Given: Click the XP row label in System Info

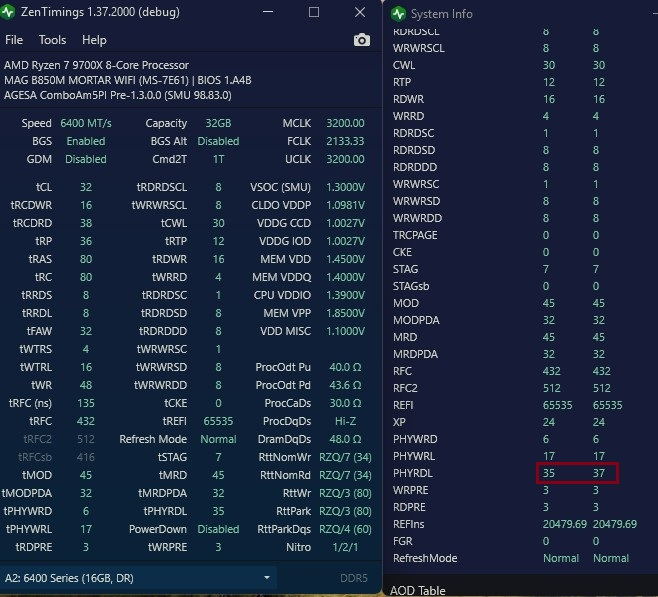Looking at the screenshot, I should 399,422.
